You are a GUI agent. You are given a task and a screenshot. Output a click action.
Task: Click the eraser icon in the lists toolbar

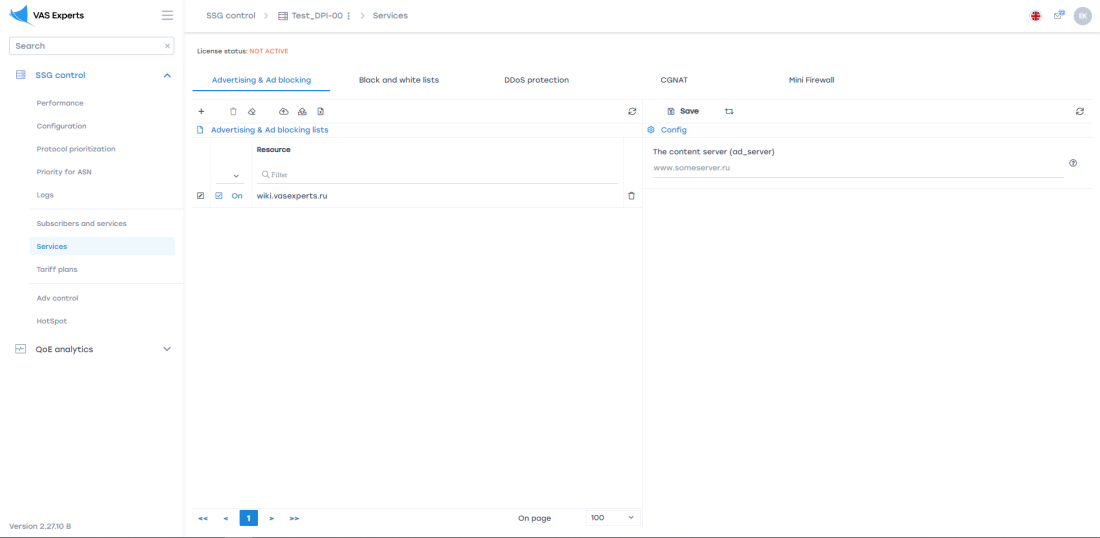tap(252, 112)
